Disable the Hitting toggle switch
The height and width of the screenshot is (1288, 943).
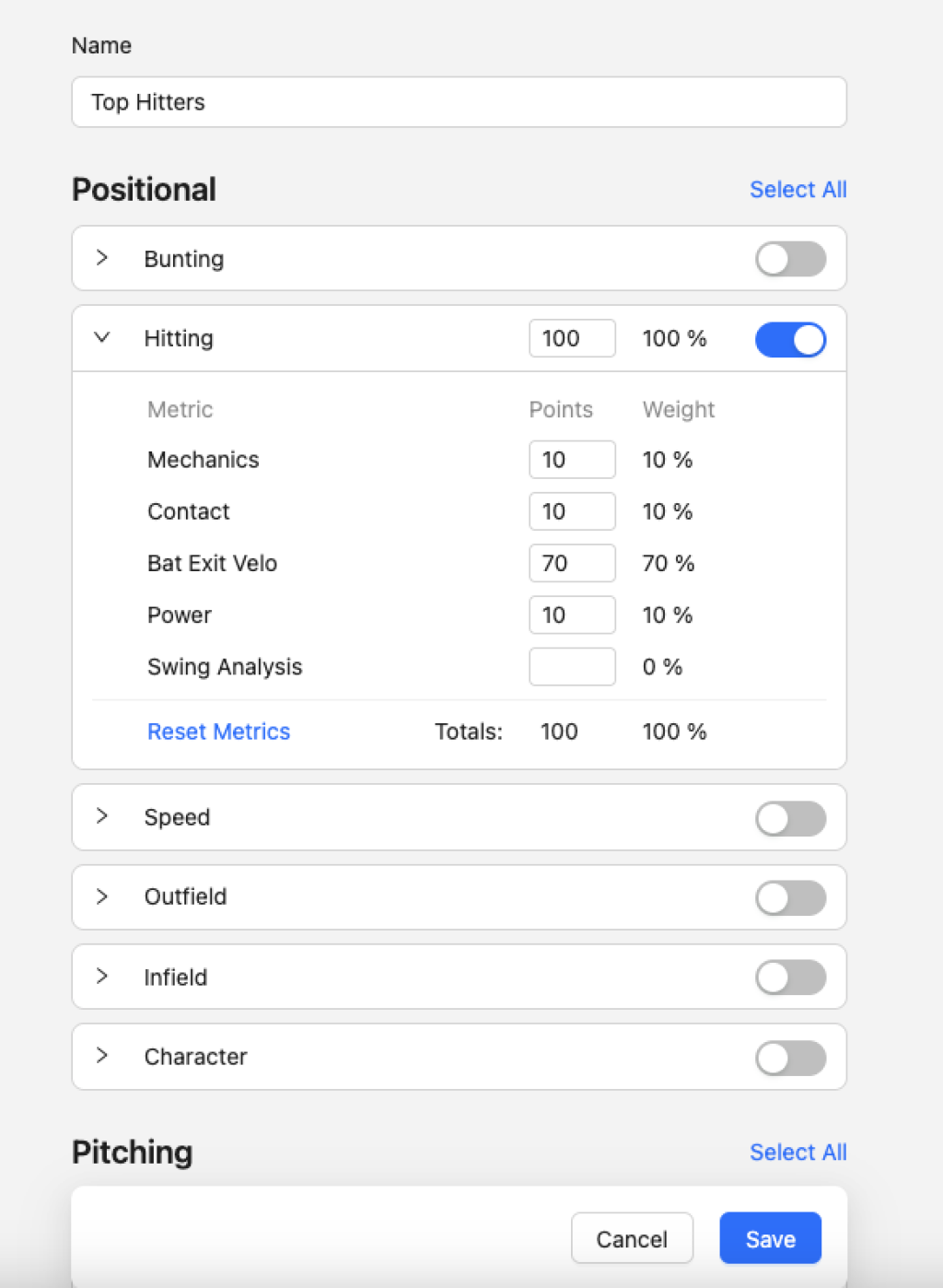click(790, 339)
